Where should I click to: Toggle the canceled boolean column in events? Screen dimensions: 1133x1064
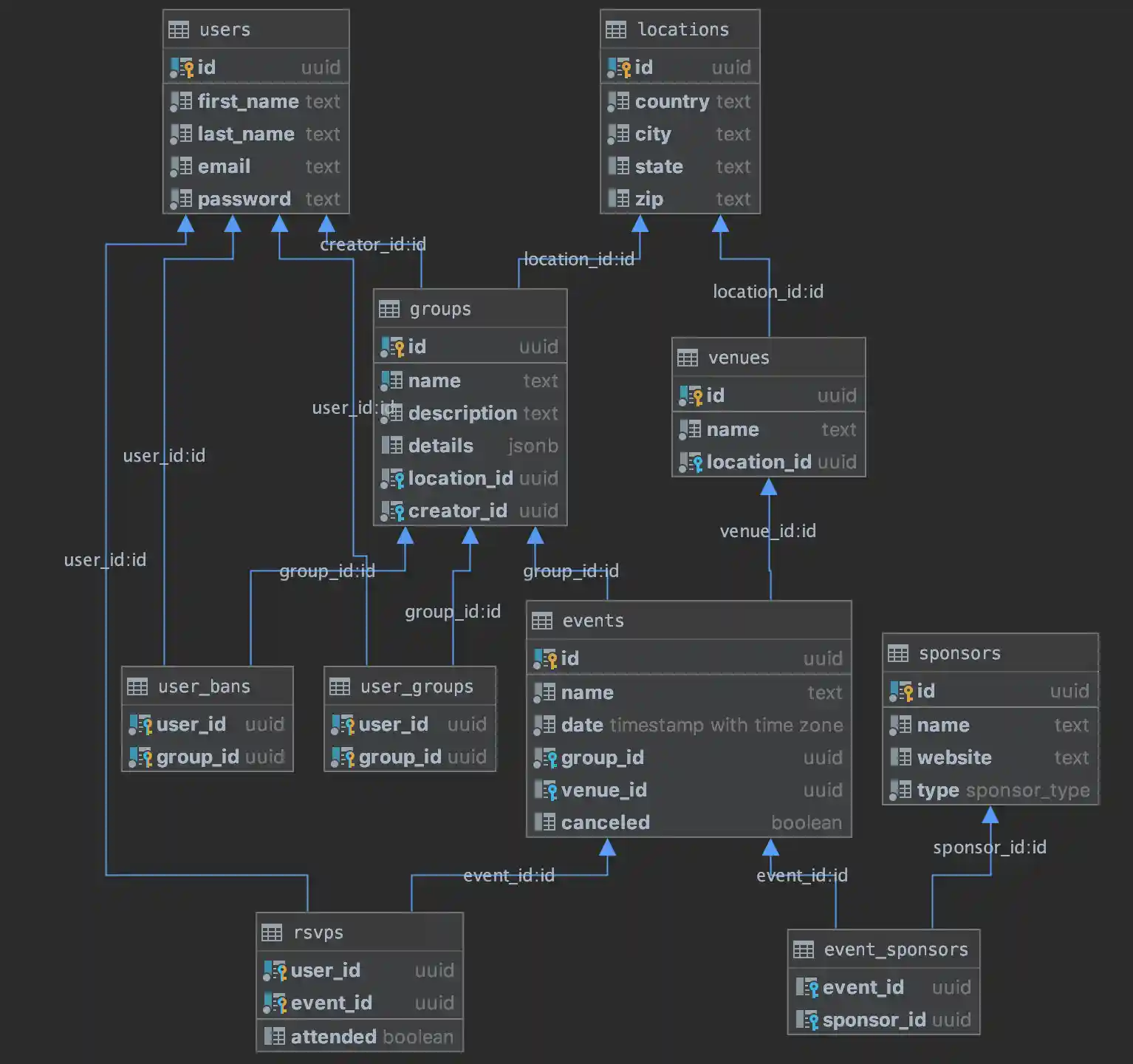(x=606, y=822)
